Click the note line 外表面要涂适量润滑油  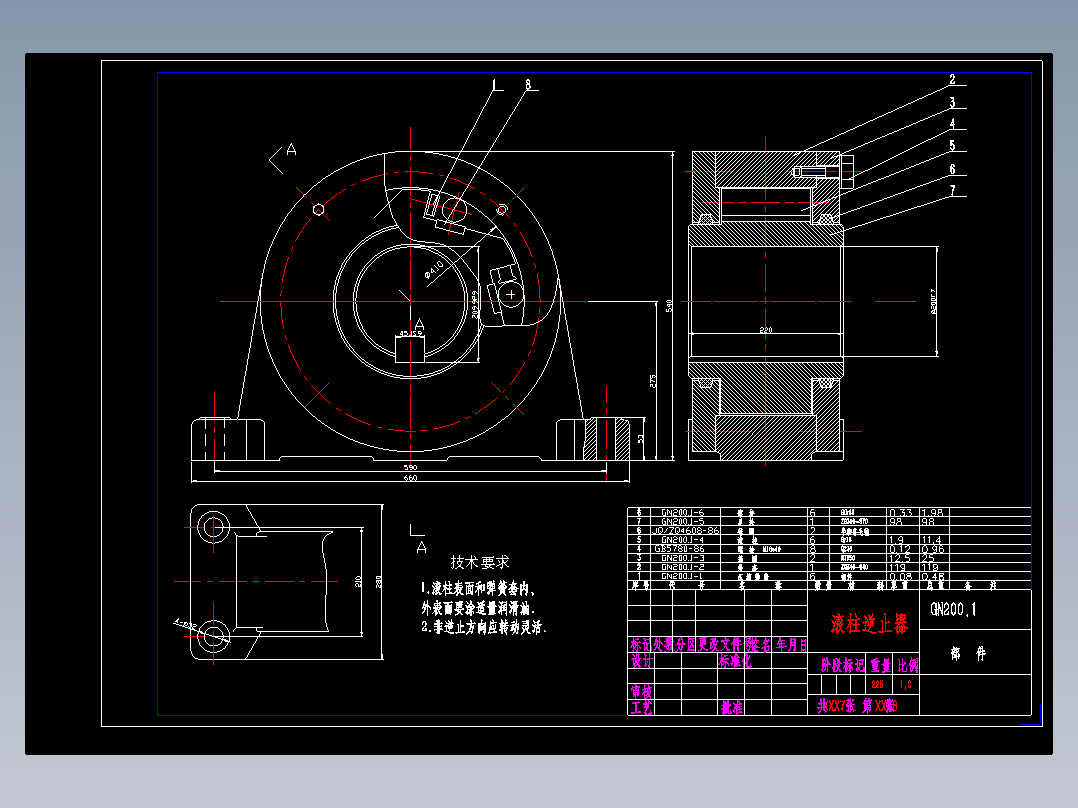[x=478, y=608]
